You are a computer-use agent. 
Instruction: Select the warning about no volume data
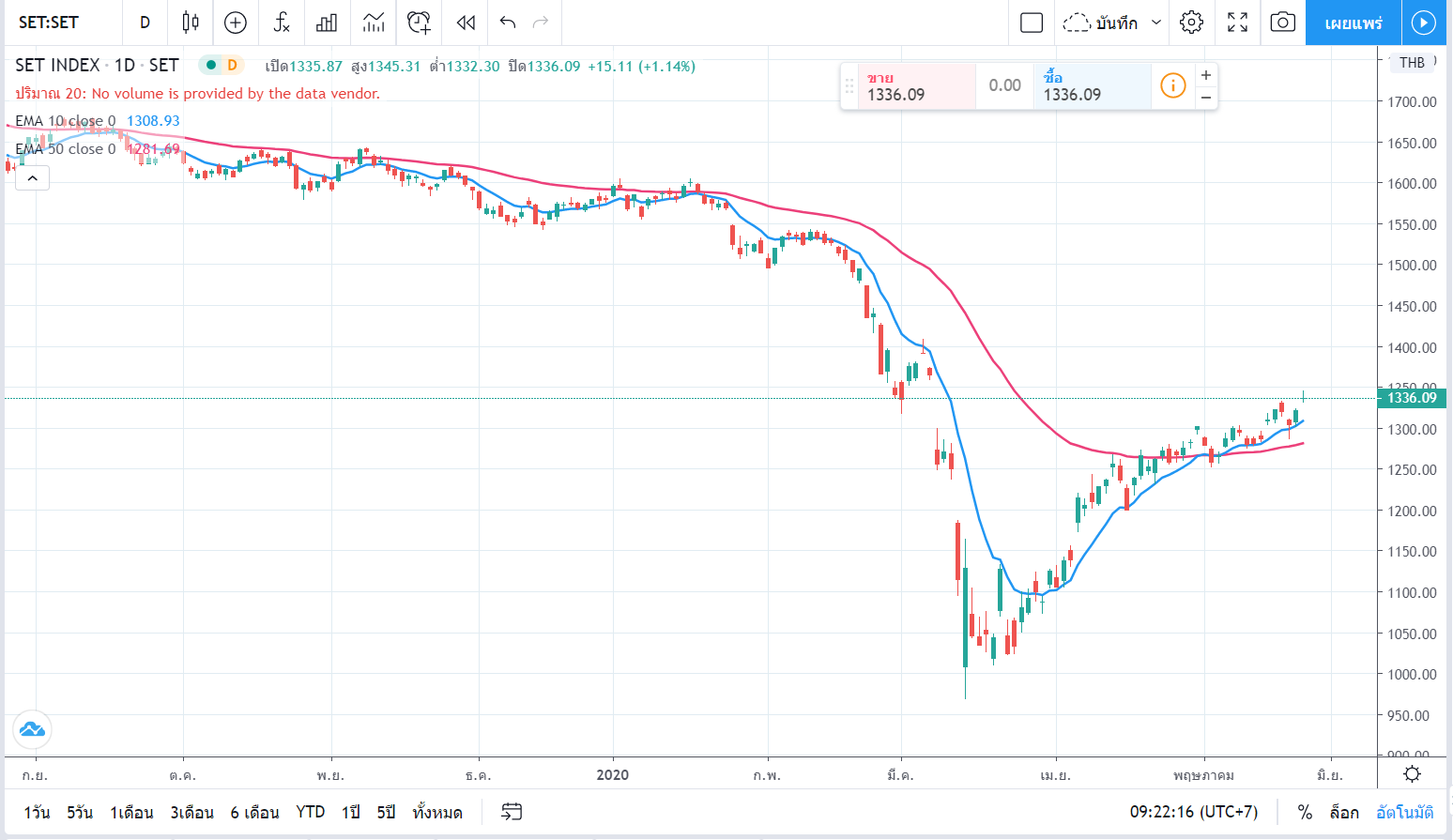[198, 94]
